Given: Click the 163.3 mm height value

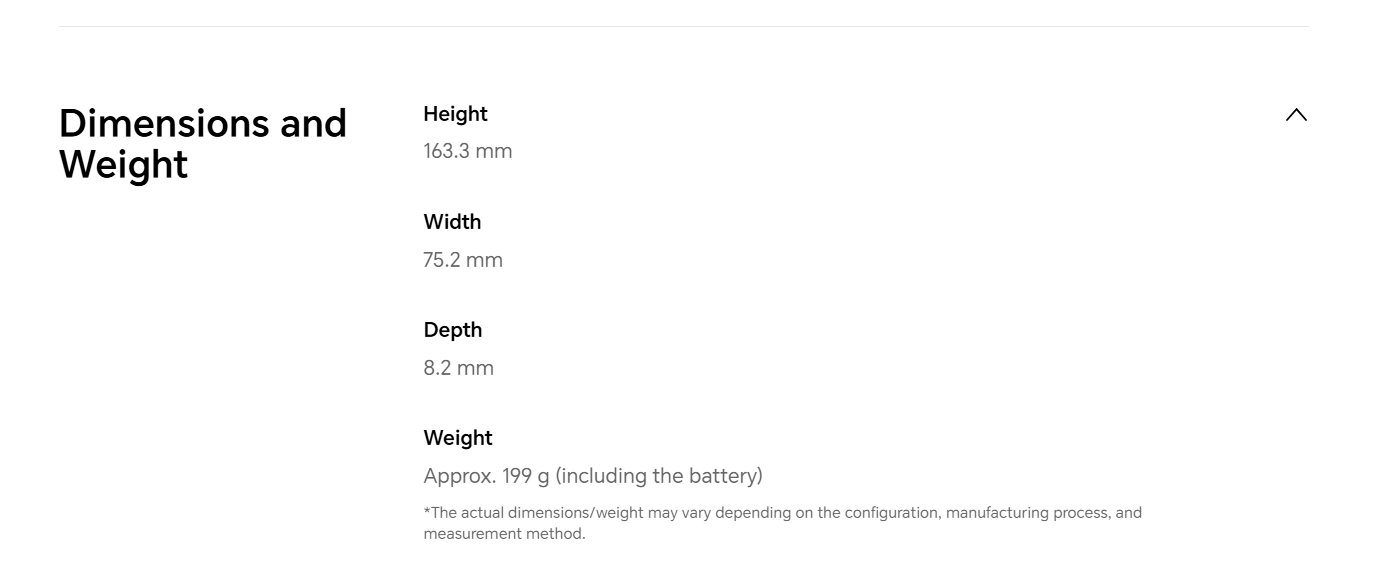Looking at the screenshot, I should click(x=467, y=152).
